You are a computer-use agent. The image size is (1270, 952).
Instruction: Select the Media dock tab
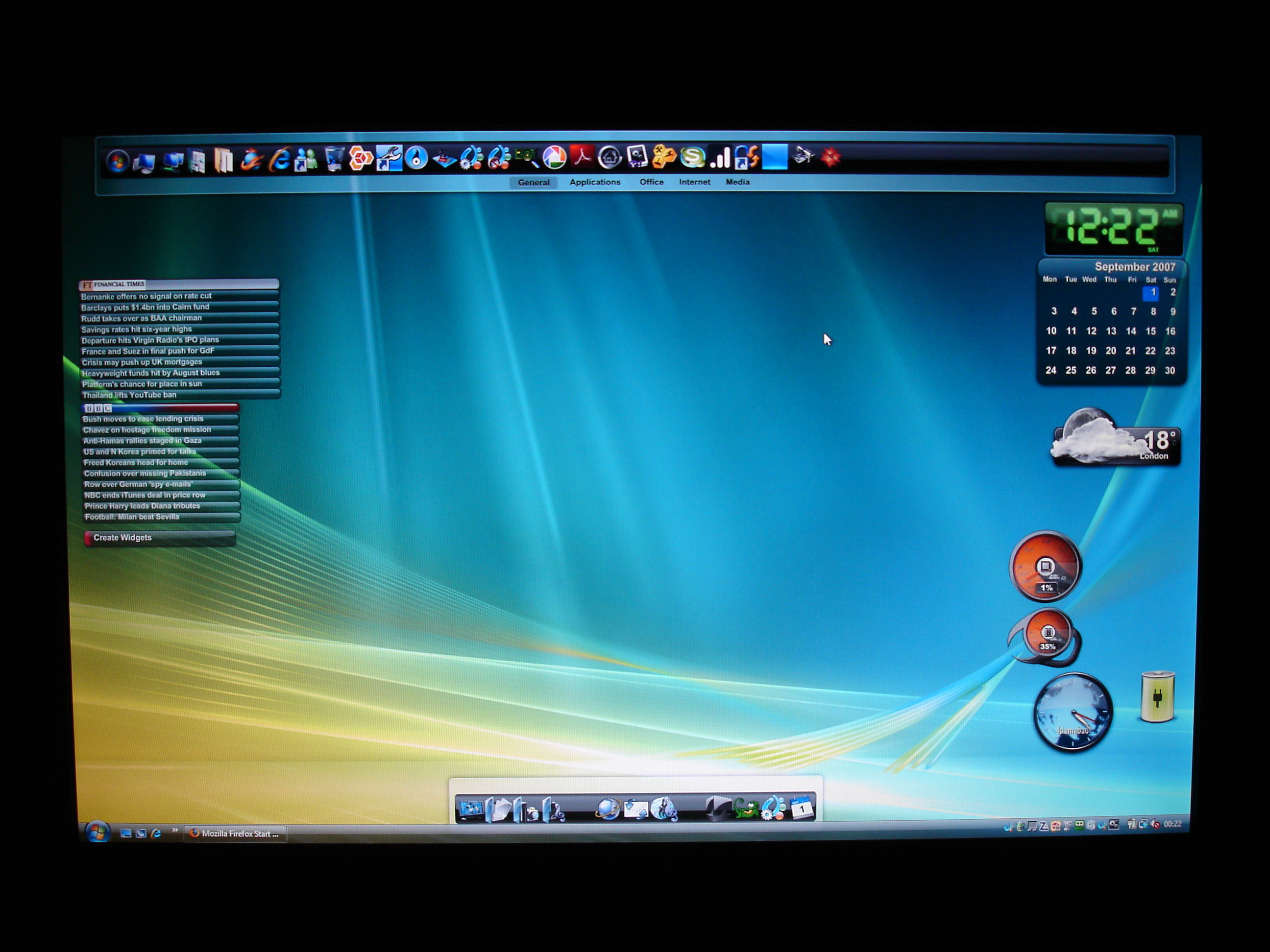click(738, 182)
